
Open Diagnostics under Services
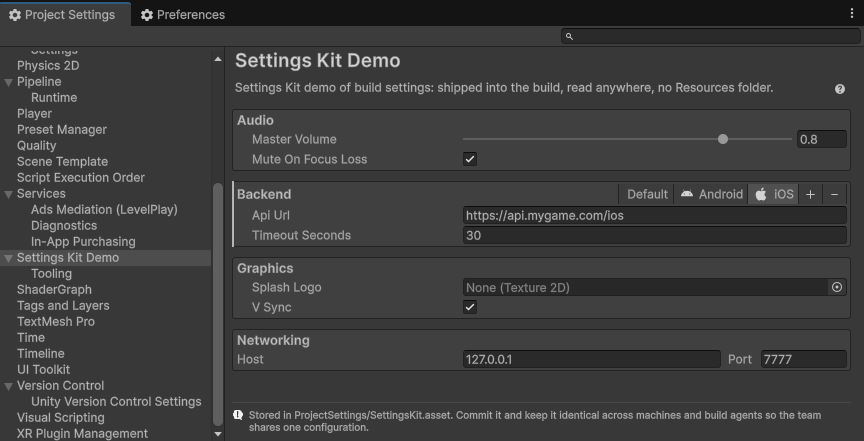pos(64,225)
